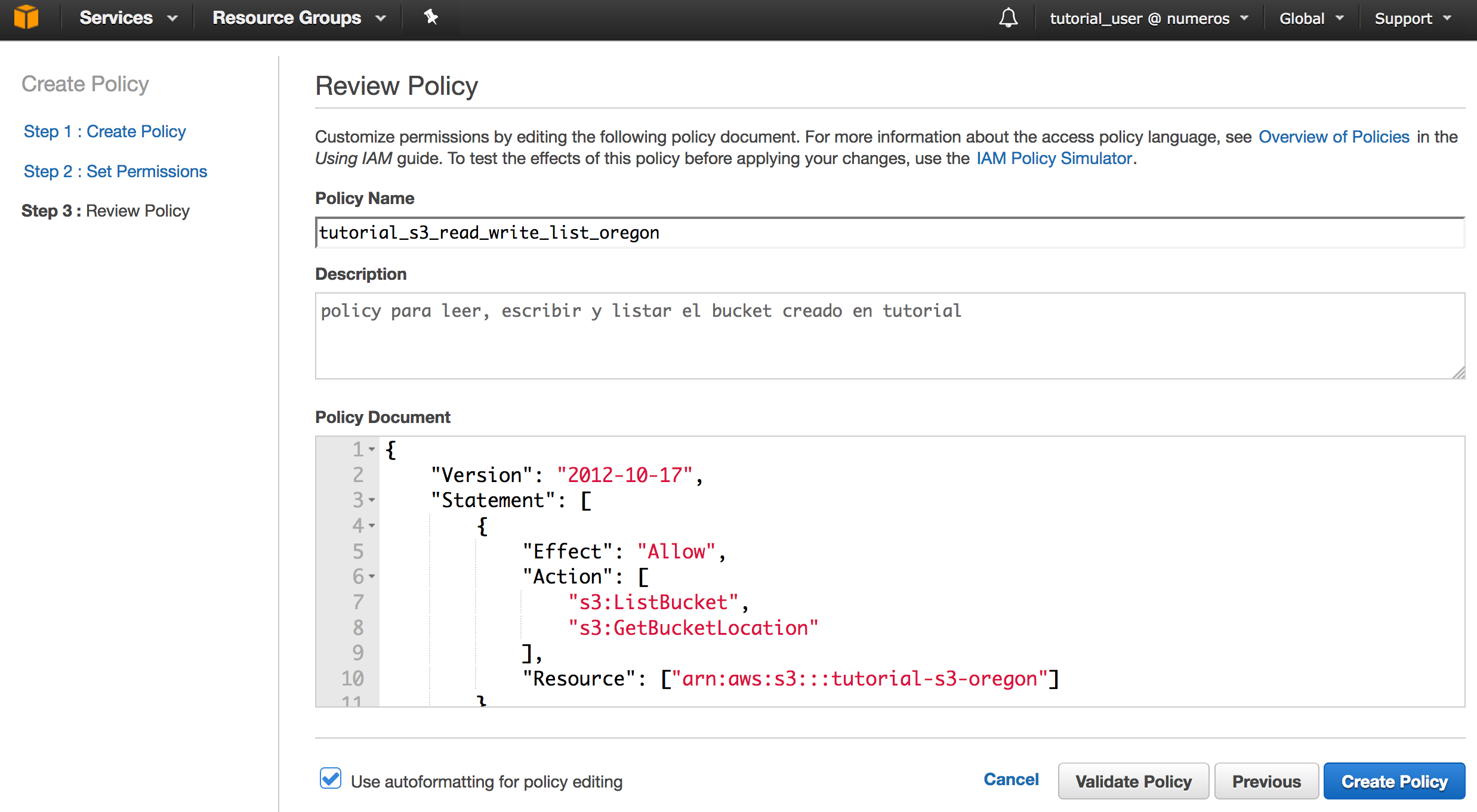Click the AWS orange cube logo
1477x812 pixels.
[26, 17]
